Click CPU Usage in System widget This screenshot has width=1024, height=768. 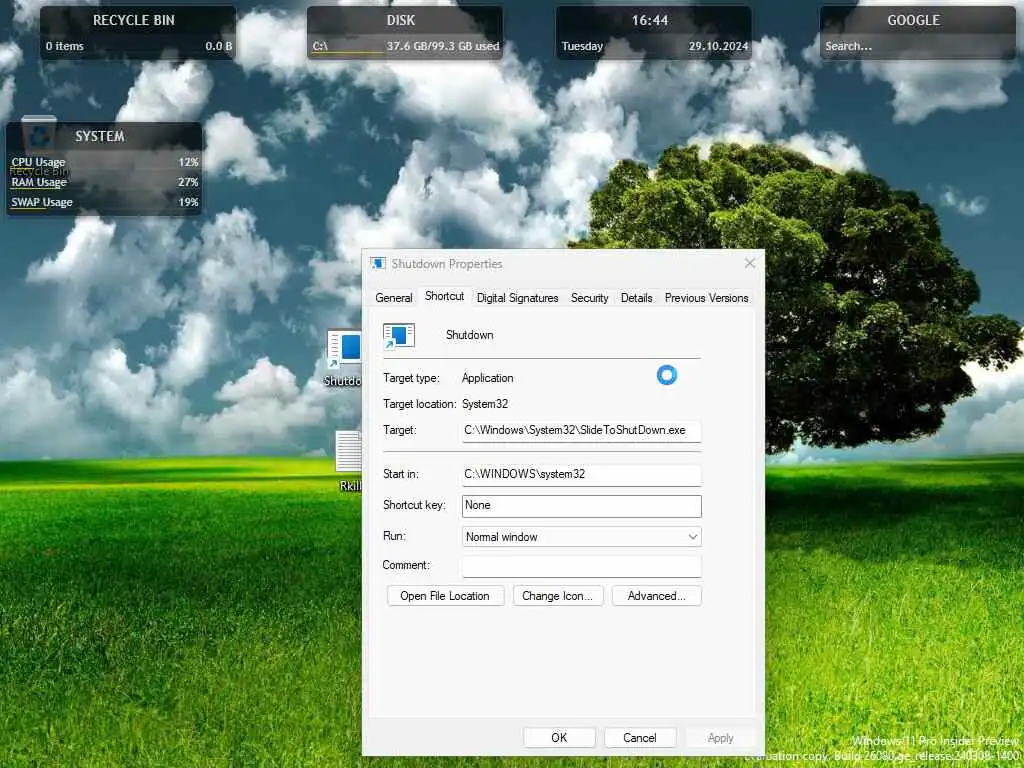[104, 162]
